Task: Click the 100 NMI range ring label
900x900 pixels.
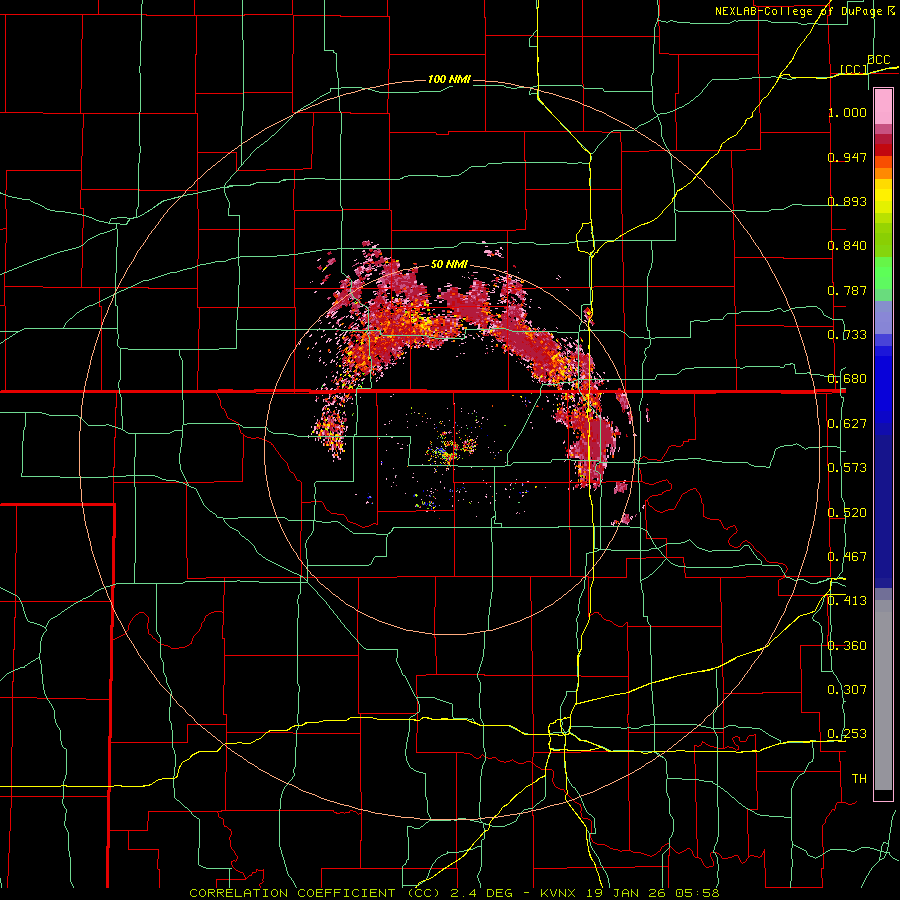Action: click(x=449, y=79)
